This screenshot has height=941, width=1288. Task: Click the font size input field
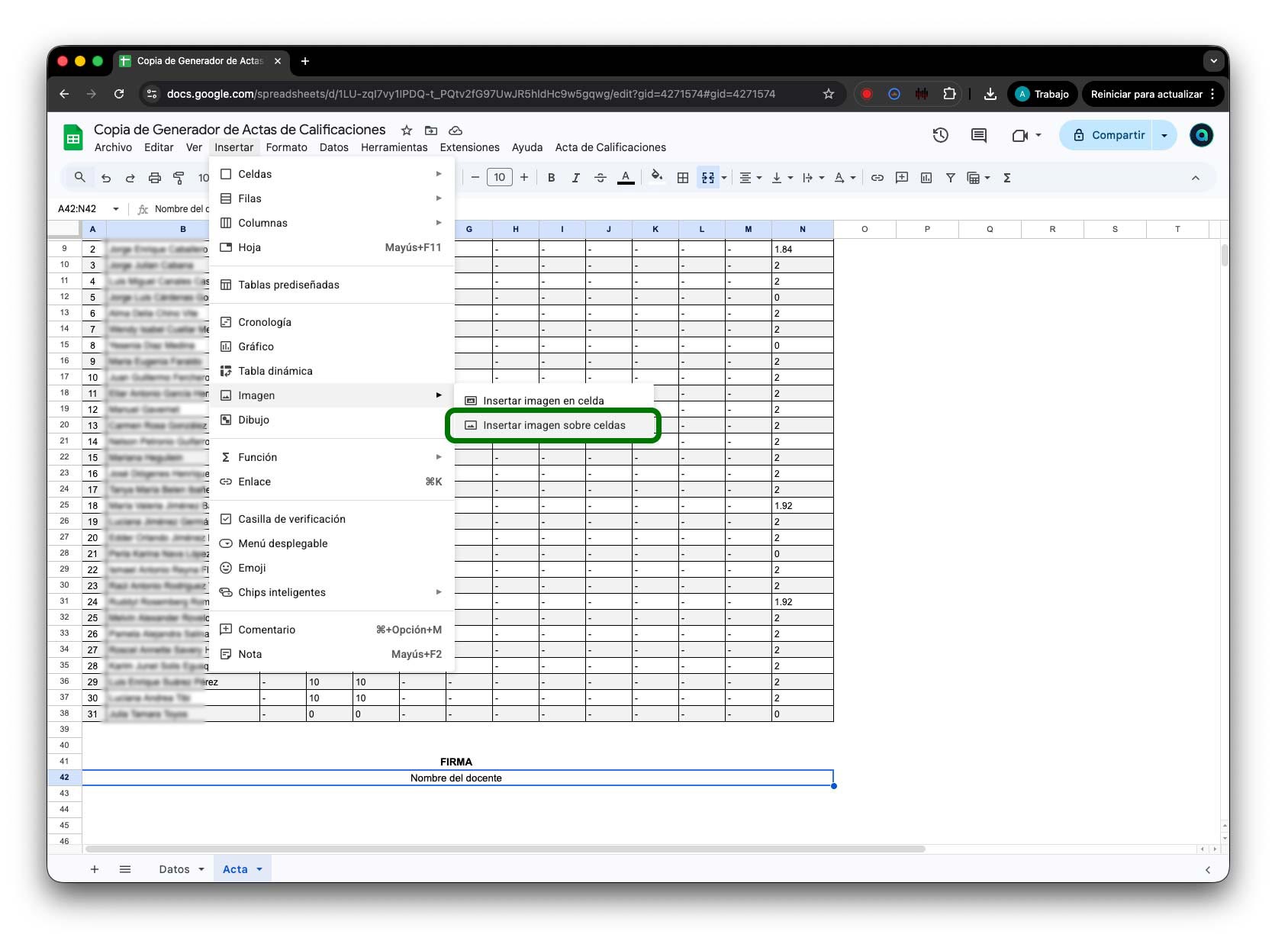500,178
